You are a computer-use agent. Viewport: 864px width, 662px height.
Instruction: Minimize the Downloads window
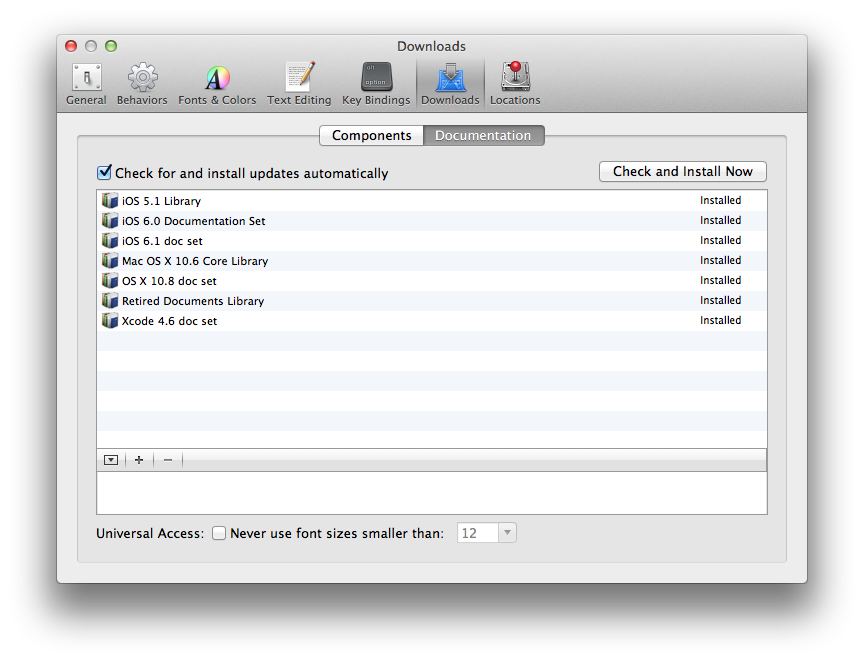(91, 46)
